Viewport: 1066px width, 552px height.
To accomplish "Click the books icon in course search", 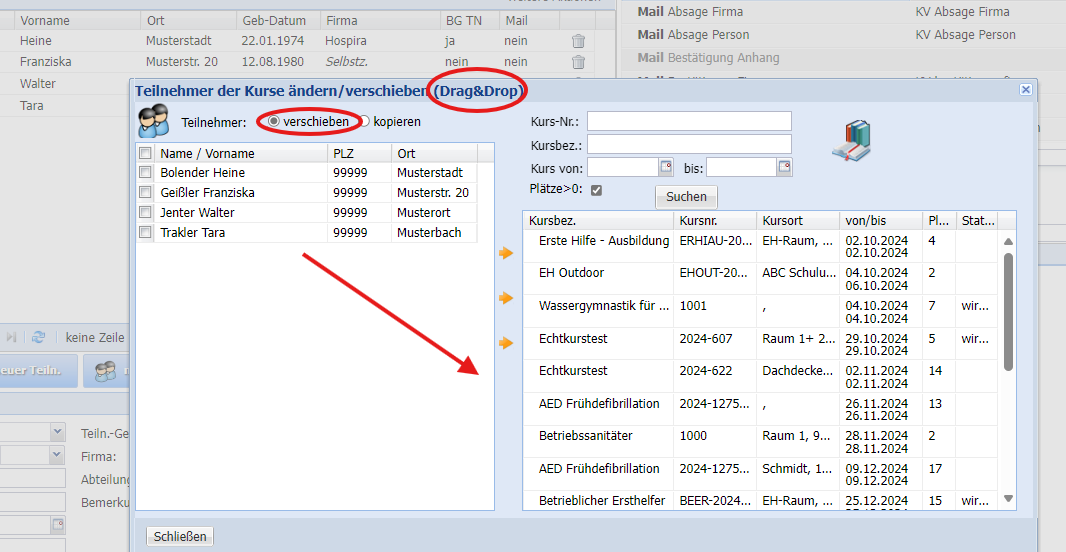I will [x=851, y=141].
